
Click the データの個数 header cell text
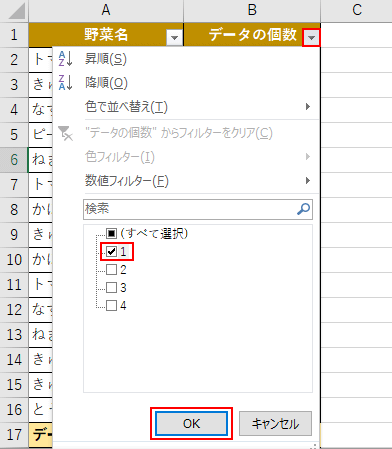pos(253,34)
